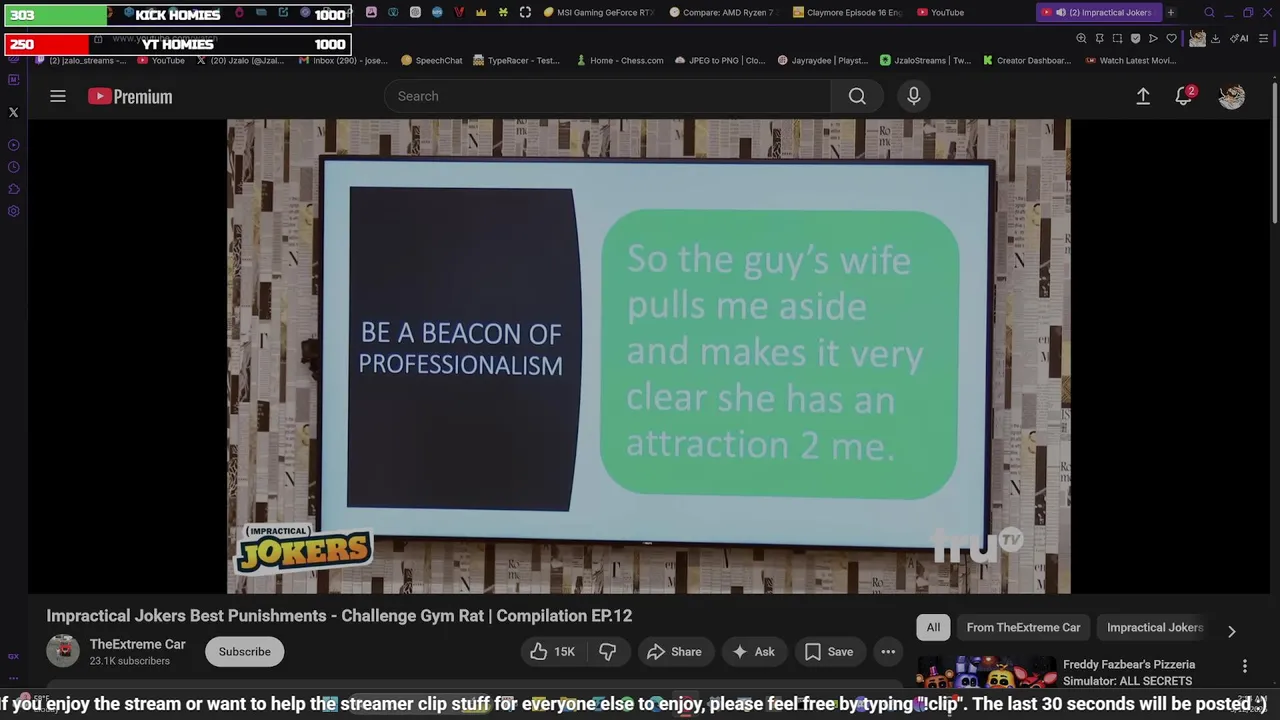
Task: Open the Home - Chess.com bookmark
Action: pyautogui.click(x=619, y=60)
